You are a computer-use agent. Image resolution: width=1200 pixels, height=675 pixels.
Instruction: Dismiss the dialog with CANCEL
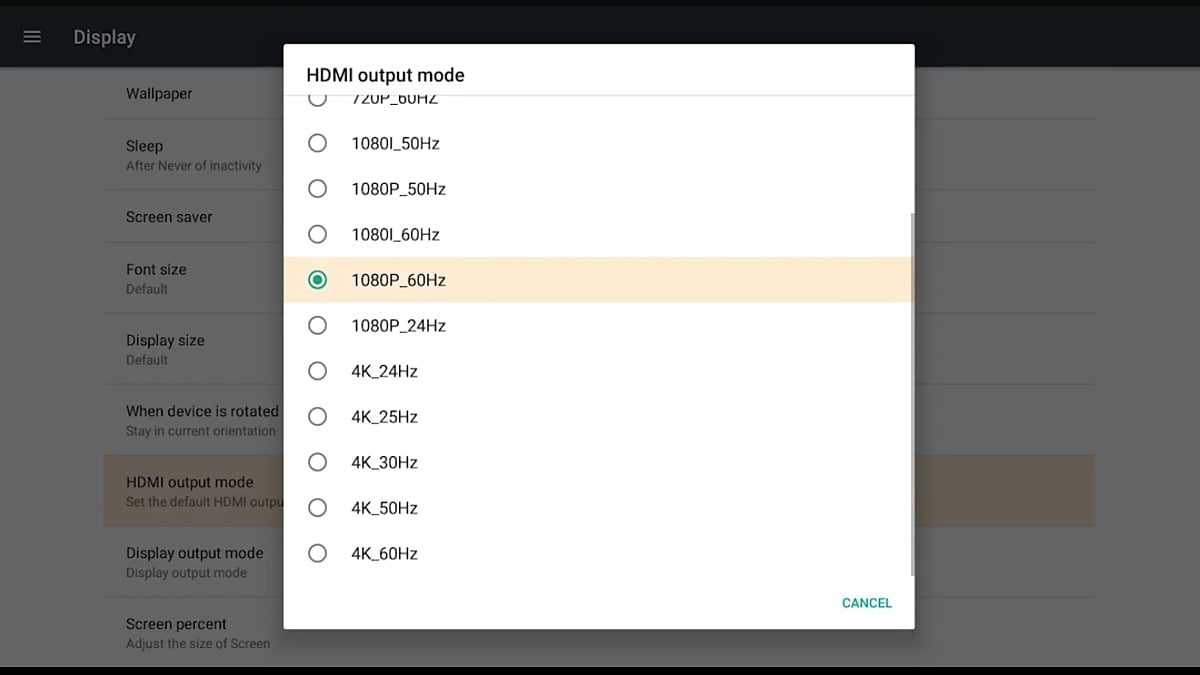pyautogui.click(x=866, y=602)
